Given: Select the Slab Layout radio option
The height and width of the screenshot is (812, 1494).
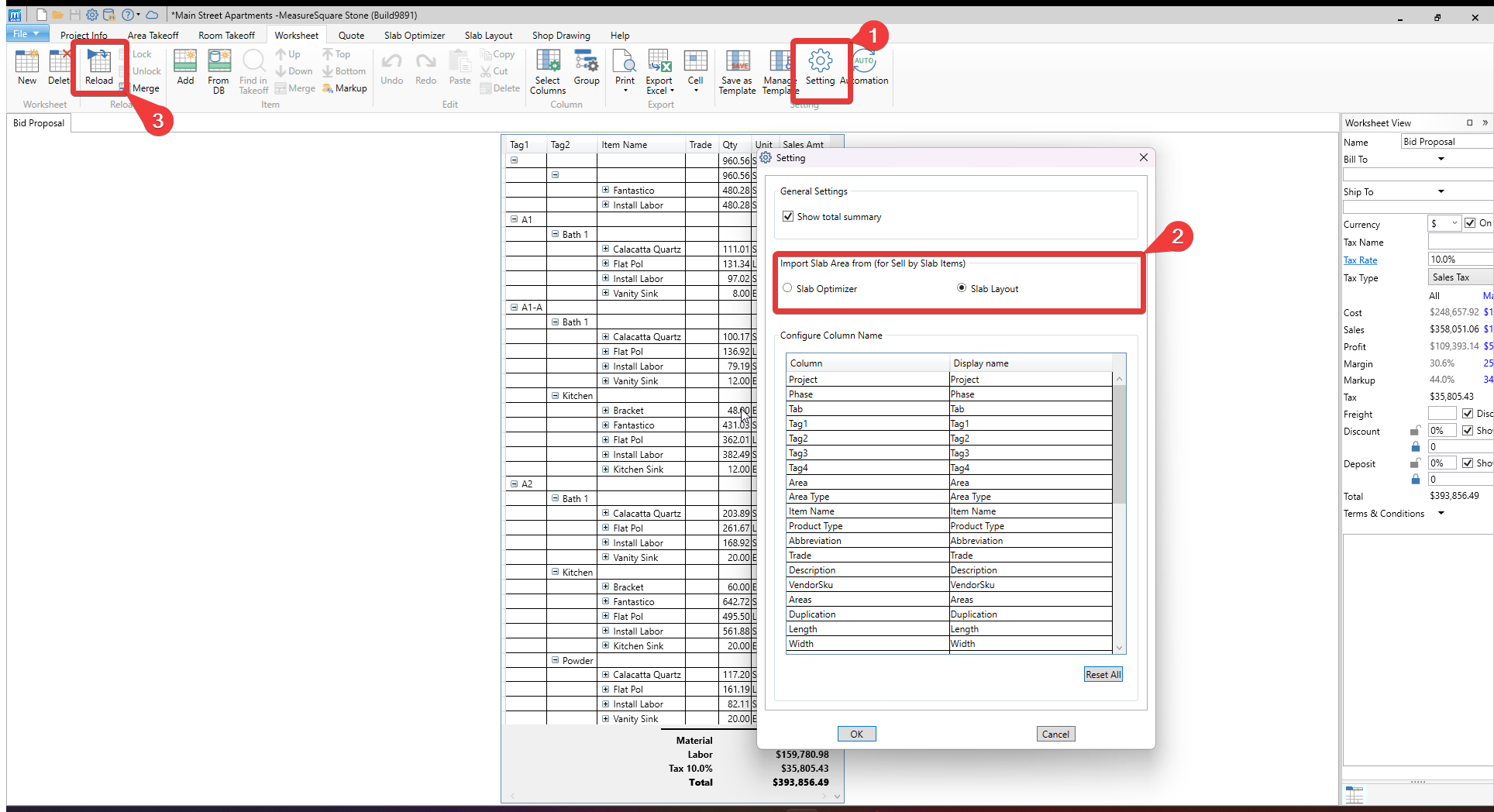Looking at the screenshot, I should click(962, 288).
